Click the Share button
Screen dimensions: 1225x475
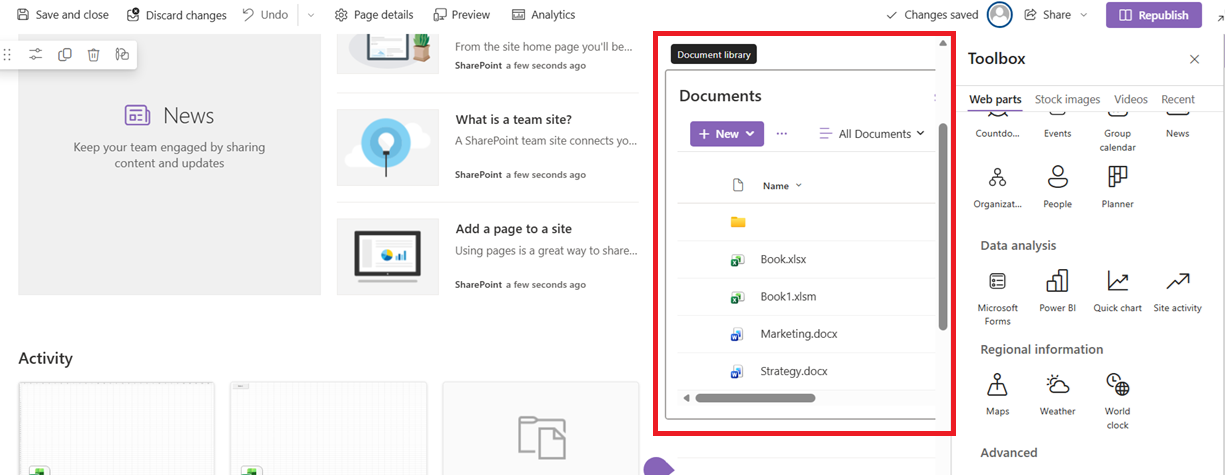coord(1048,15)
